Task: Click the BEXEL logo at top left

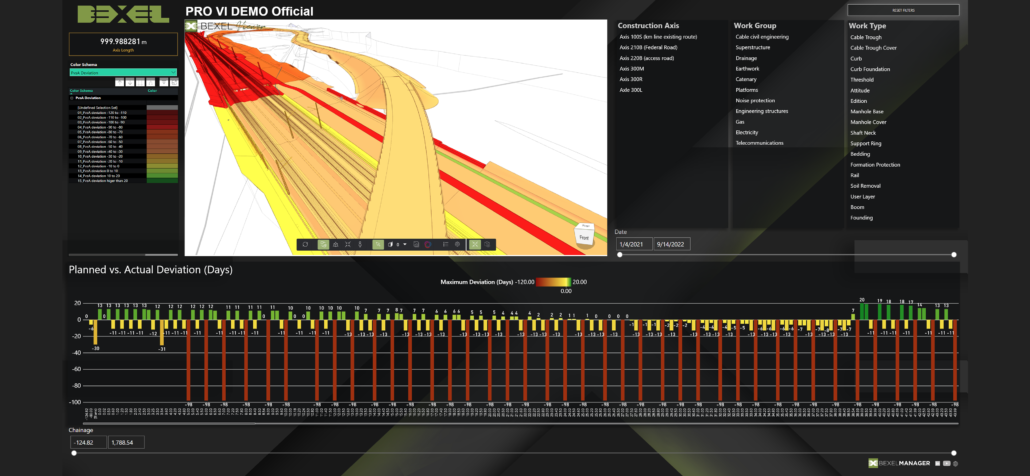Action: click(122, 16)
